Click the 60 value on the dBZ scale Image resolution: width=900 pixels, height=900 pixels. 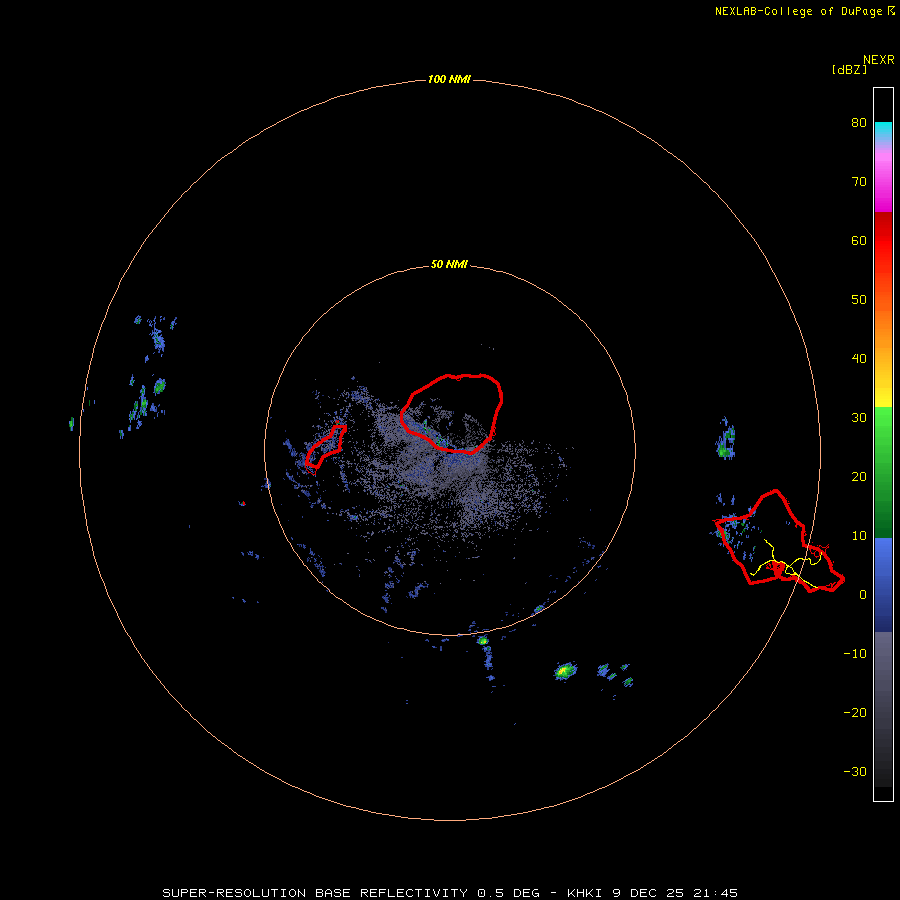(859, 240)
